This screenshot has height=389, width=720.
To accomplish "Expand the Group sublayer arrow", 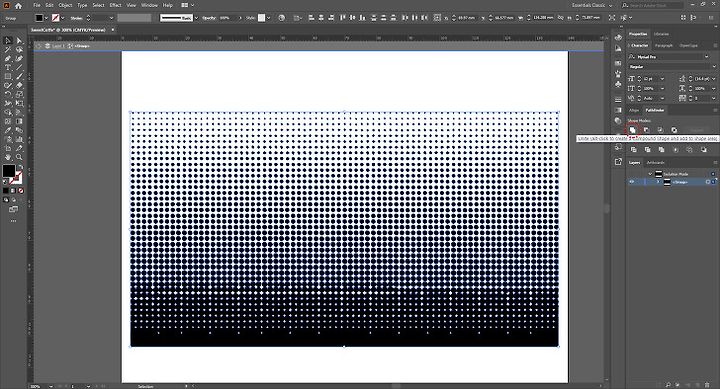I will tap(658, 182).
